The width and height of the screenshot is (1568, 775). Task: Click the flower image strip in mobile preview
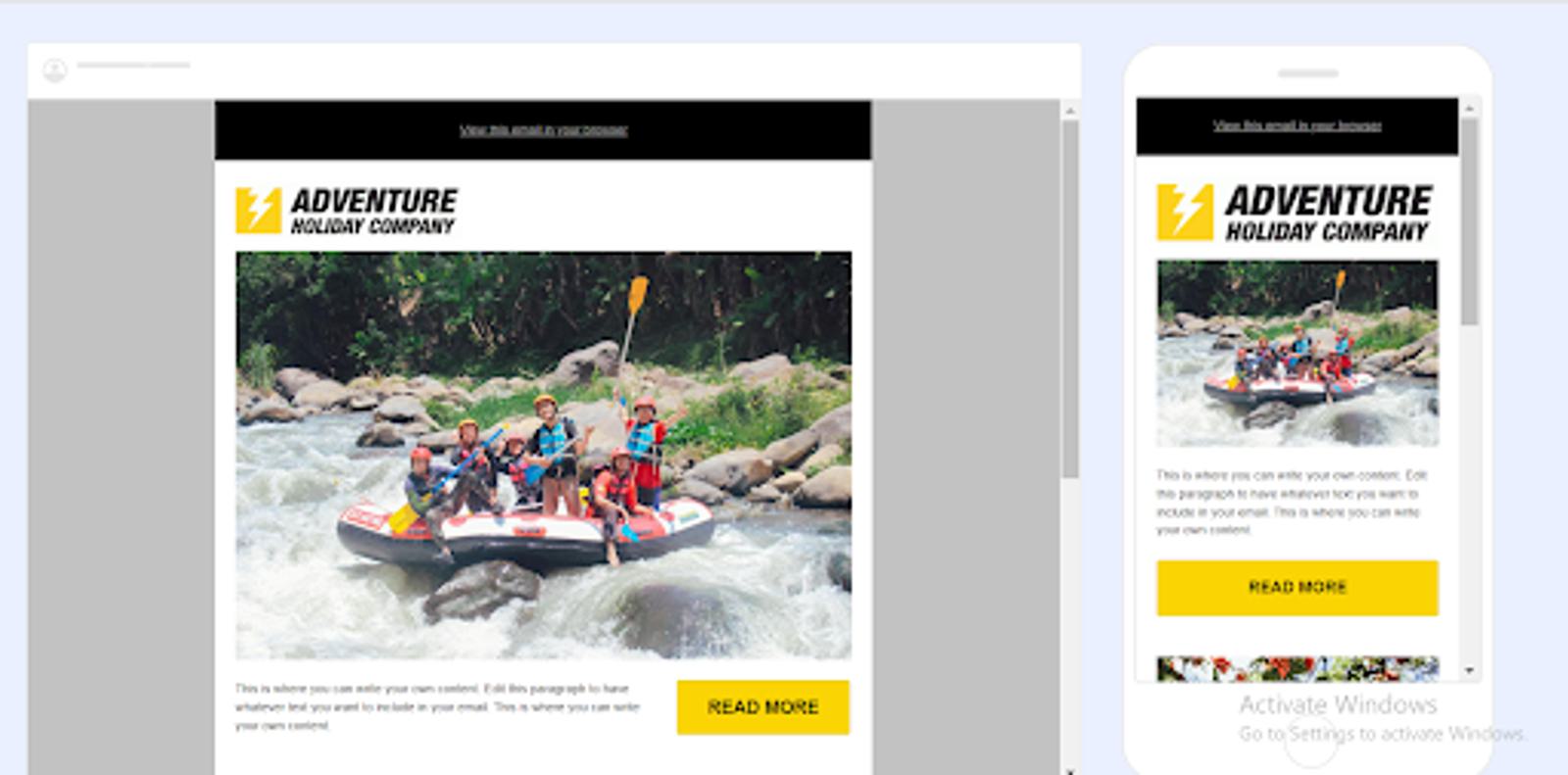click(x=1297, y=668)
